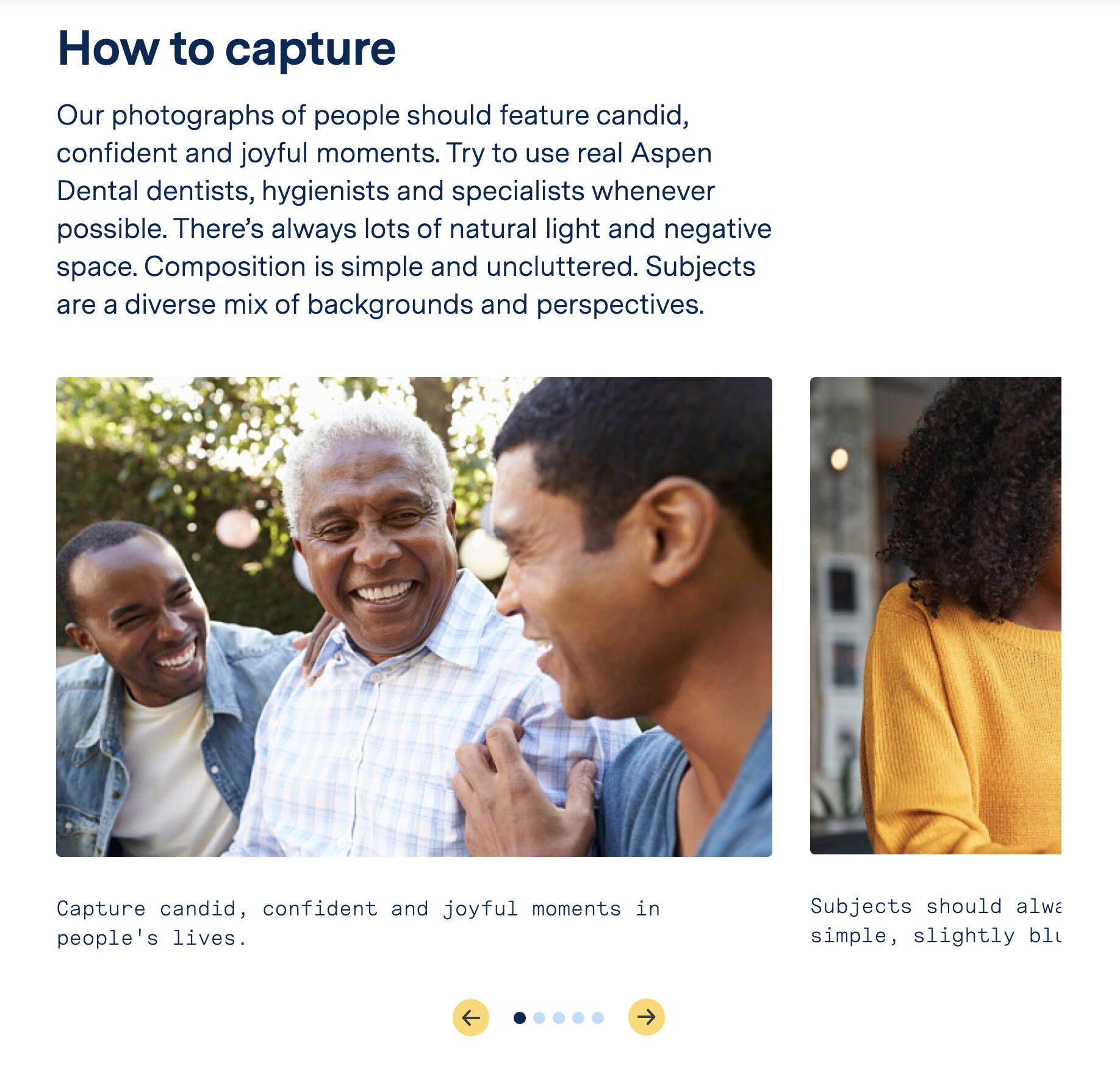Jump to the second carousel dot
This screenshot has width=1120, height=1068.
(539, 1018)
